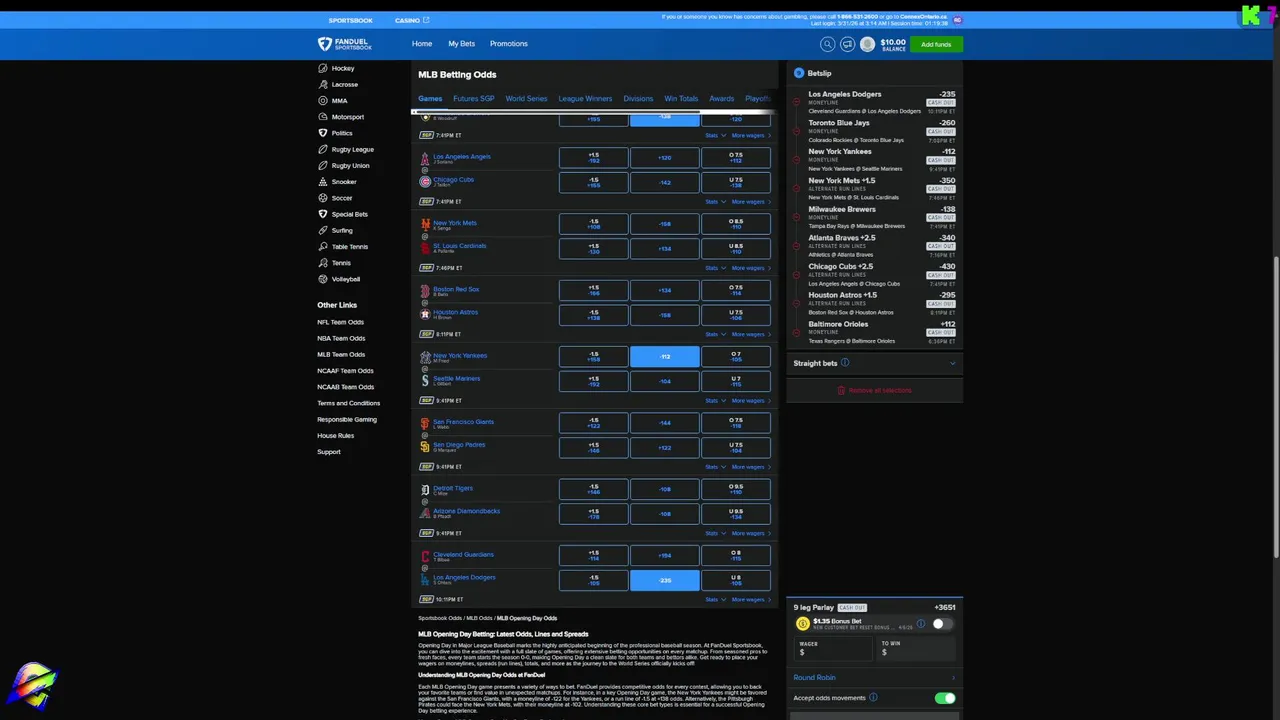1280x720 pixels.
Task: Show info icon next to Straight bets
Action: pos(845,363)
